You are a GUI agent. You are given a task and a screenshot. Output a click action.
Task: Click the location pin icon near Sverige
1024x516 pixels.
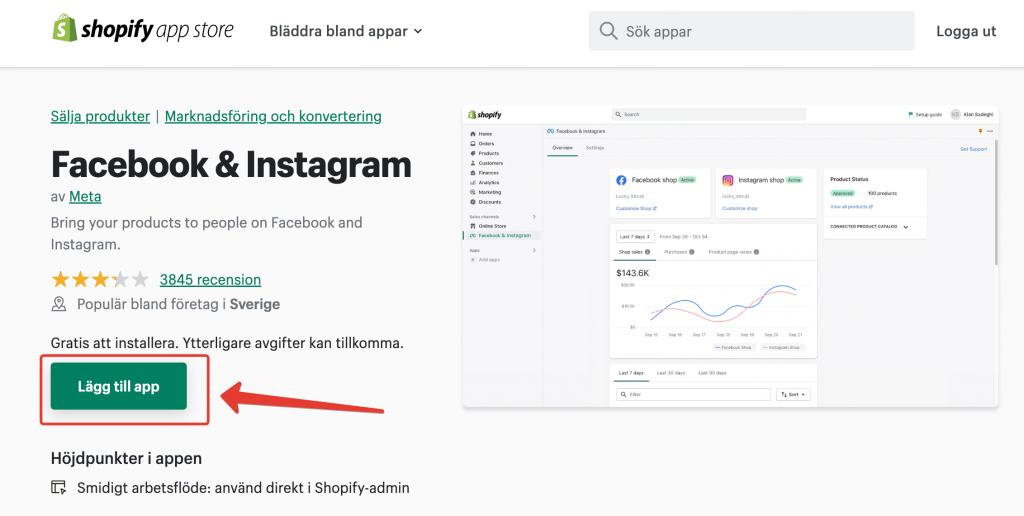59,304
